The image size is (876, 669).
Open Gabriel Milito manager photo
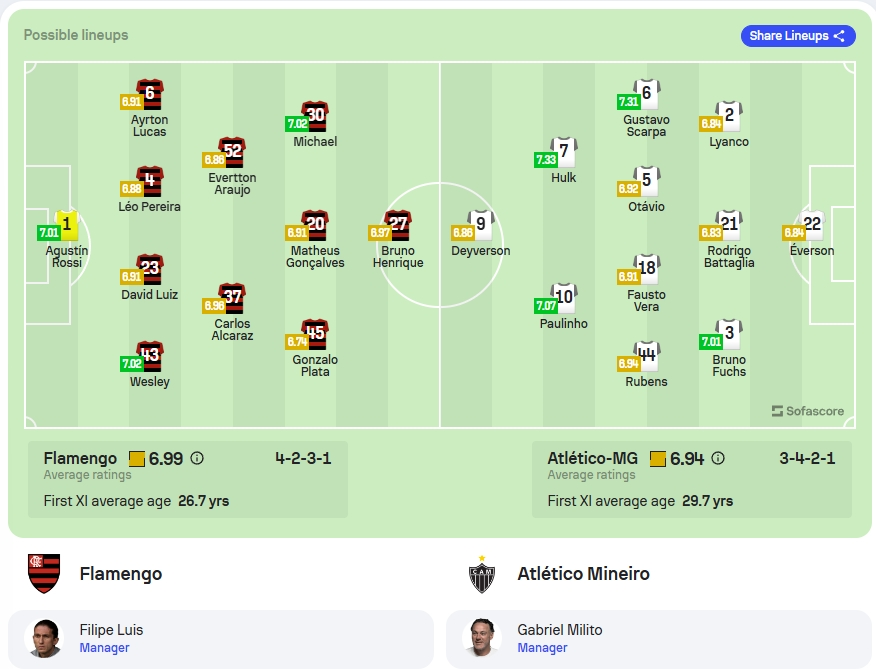[482, 638]
